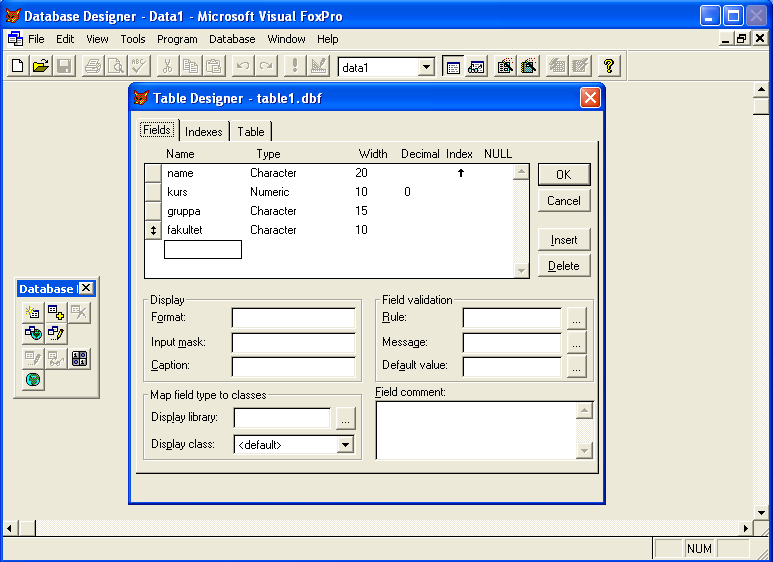Switch to the Table tab

[251, 132]
